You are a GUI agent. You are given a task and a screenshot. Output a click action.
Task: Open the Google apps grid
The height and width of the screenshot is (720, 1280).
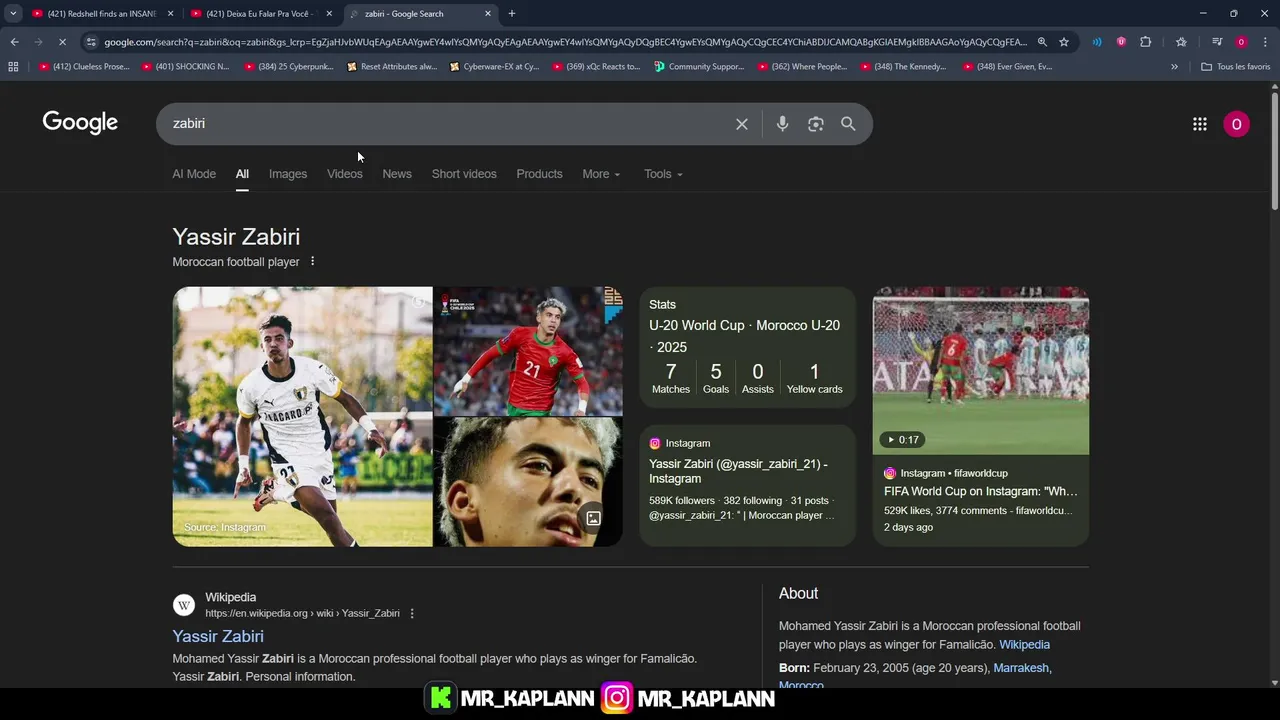[x=1200, y=124]
